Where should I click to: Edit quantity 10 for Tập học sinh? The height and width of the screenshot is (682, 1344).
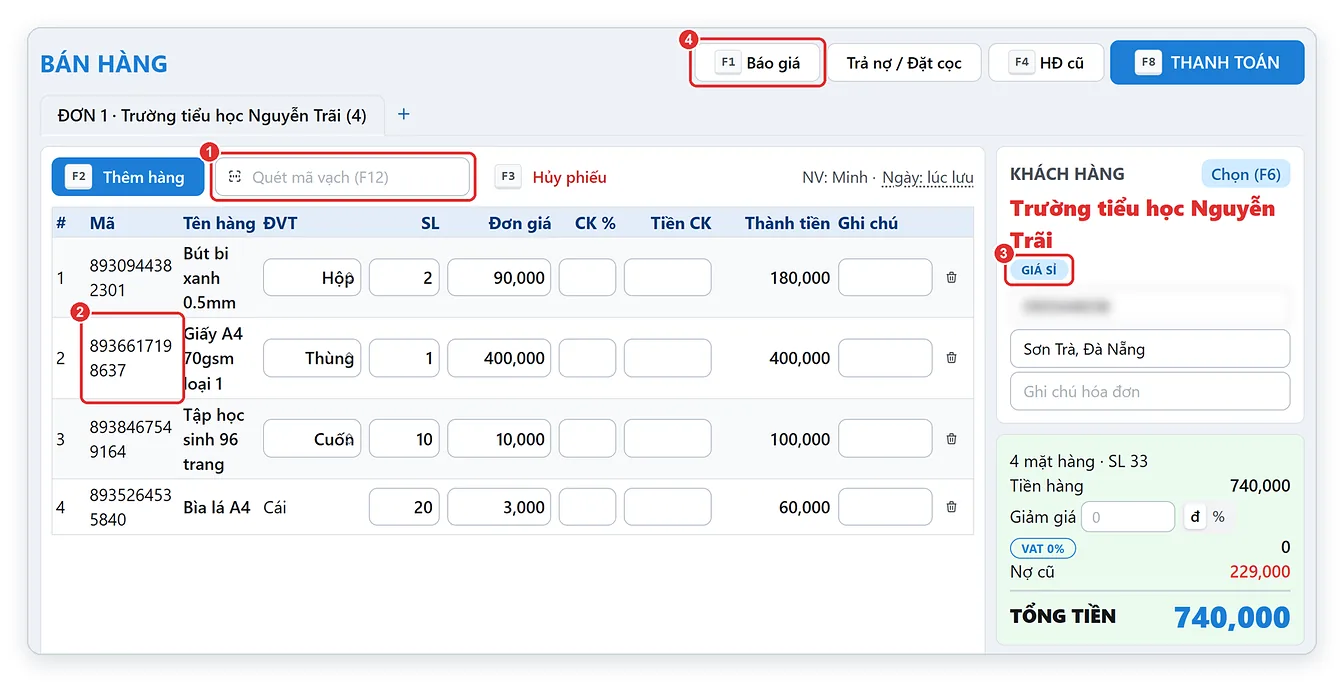404,439
